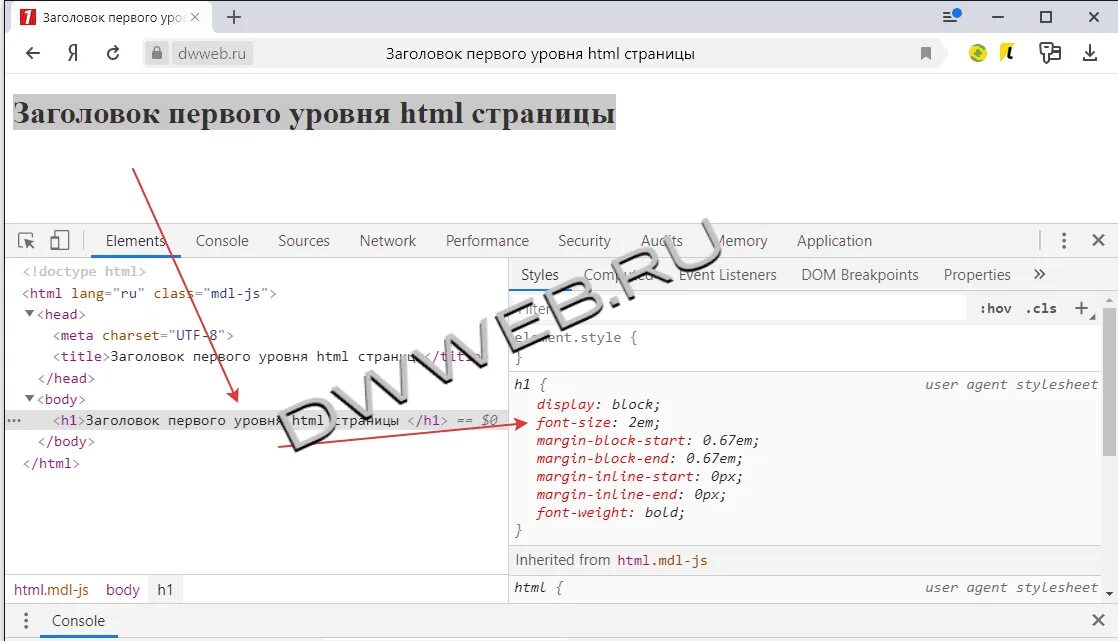Click the page heading 'Заголовок первого уровня html страницы'
Viewport: 1118px width, 641px height.
pos(314,113)
